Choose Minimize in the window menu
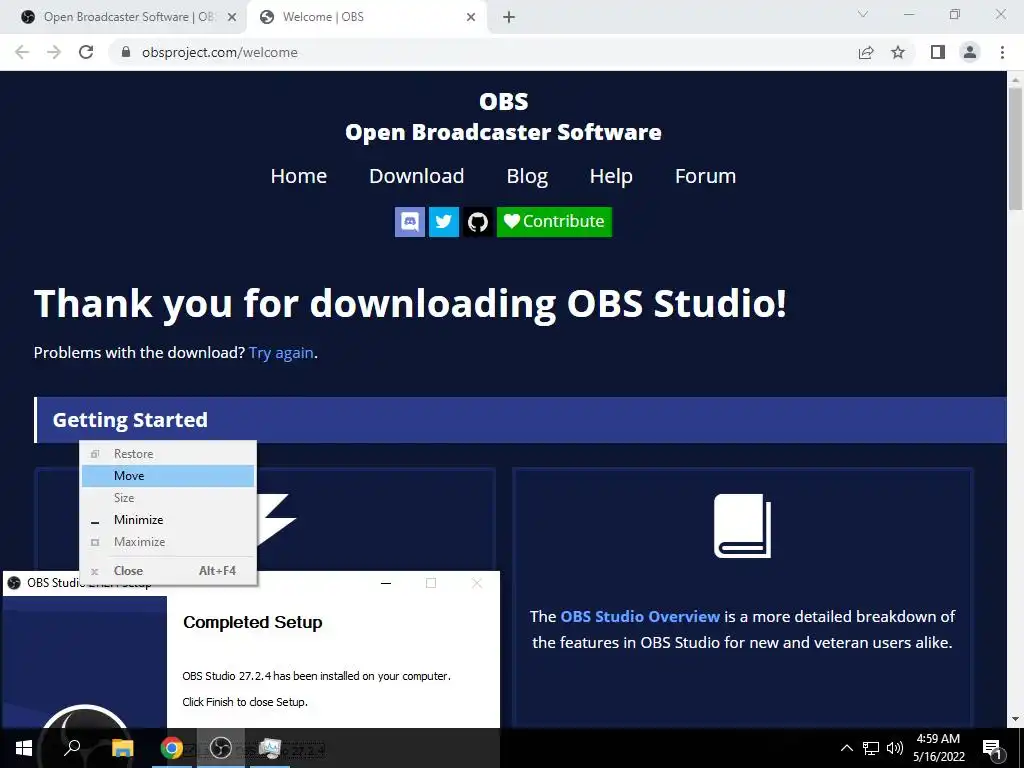The height and width of the screenshot is (768, 1024). point(168,520)
